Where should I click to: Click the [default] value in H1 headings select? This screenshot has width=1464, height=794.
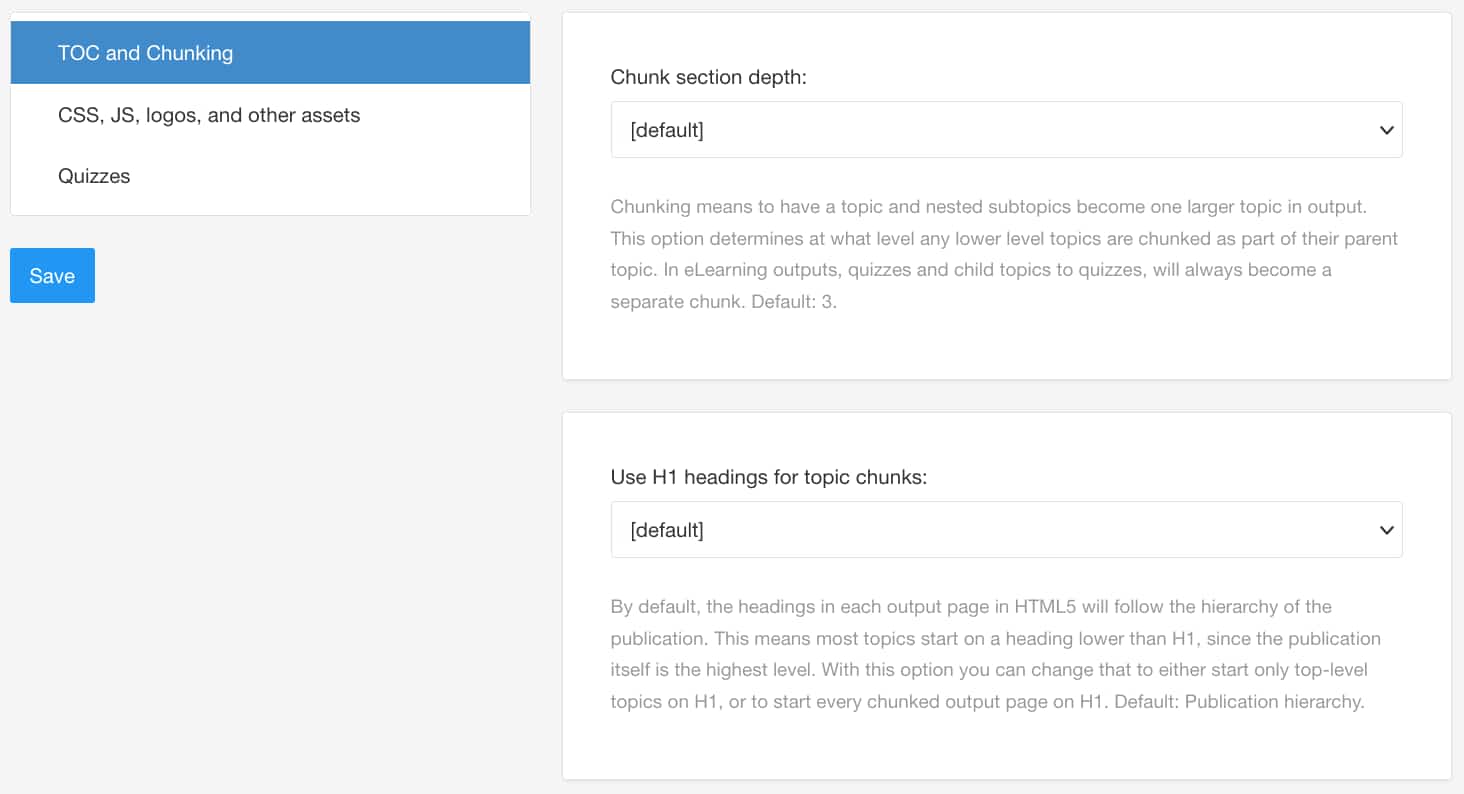pyautogui.click(x=667, y=530)
